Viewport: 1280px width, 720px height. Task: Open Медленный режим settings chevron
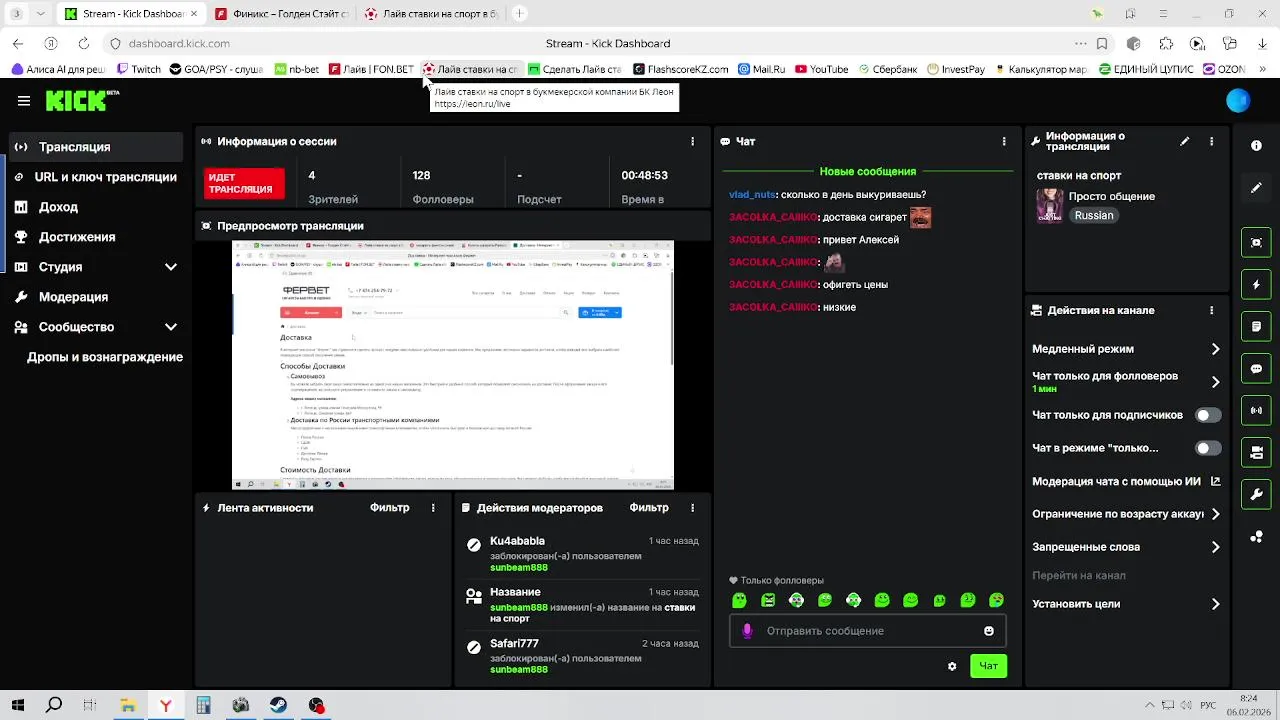pyautogui.click(x=1215, y=349)
